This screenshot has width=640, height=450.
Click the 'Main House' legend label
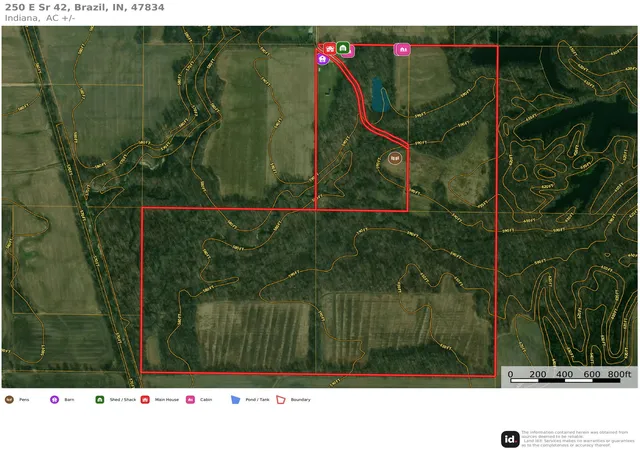(167, 400)
